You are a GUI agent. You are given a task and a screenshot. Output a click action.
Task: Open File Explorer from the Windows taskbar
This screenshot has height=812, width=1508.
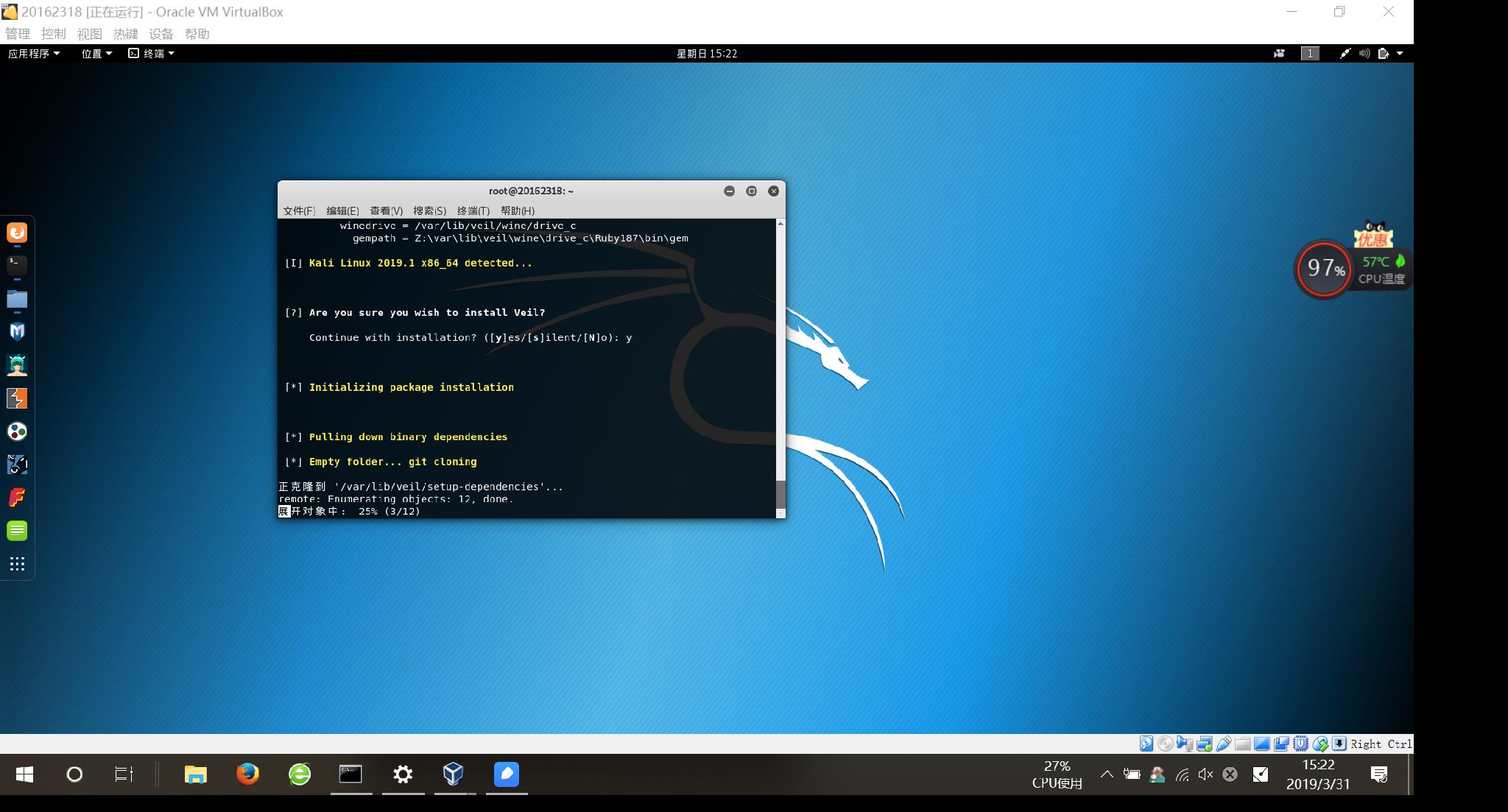click(195, 774)
